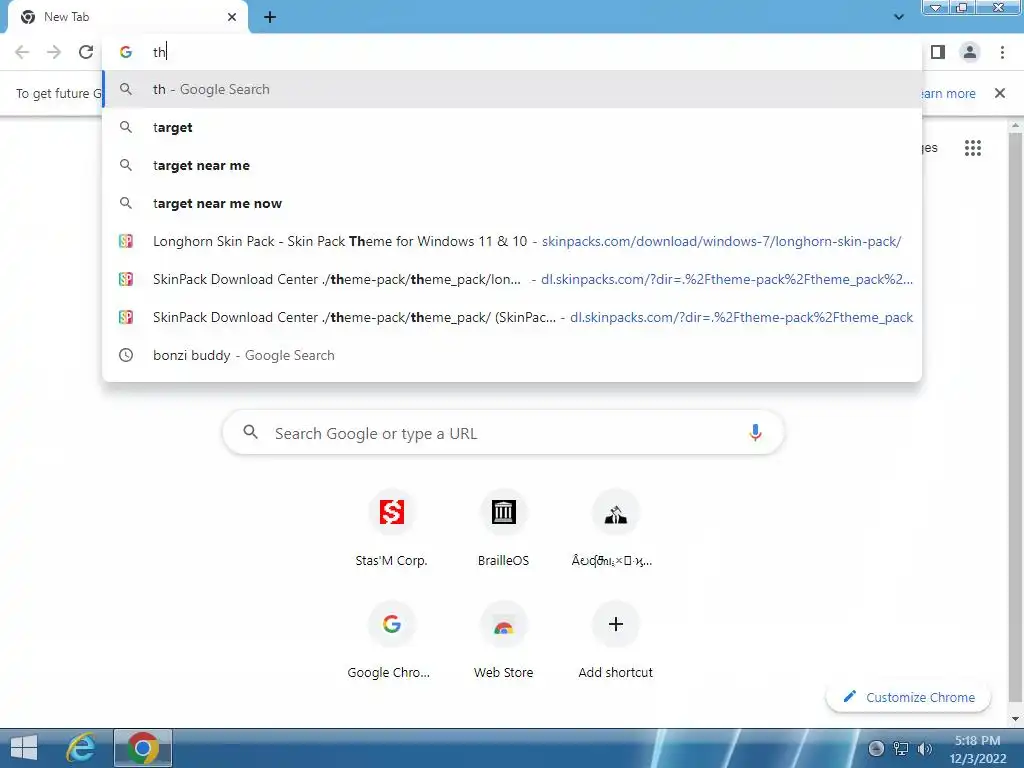
Task: Click the scrollbar down arrow
Action: point(1015,719)
